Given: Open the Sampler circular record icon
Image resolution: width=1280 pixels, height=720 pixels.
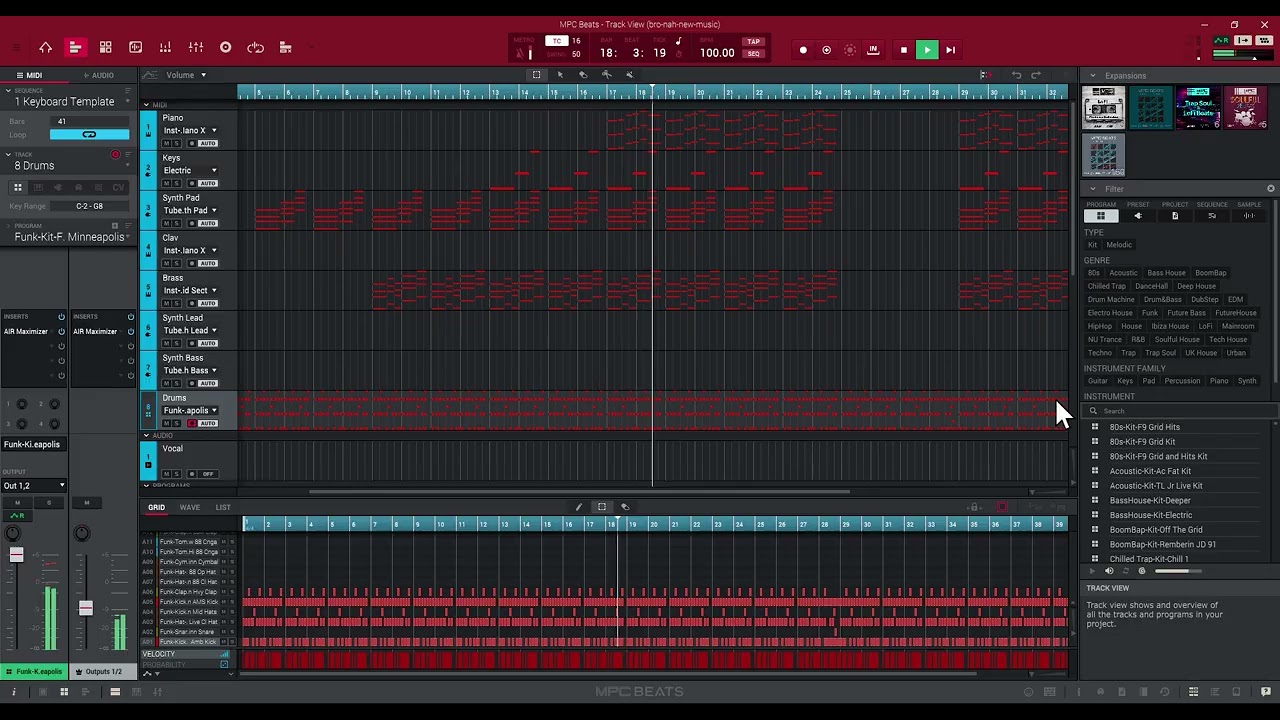Looking at the screenshot, I should 225,47.
